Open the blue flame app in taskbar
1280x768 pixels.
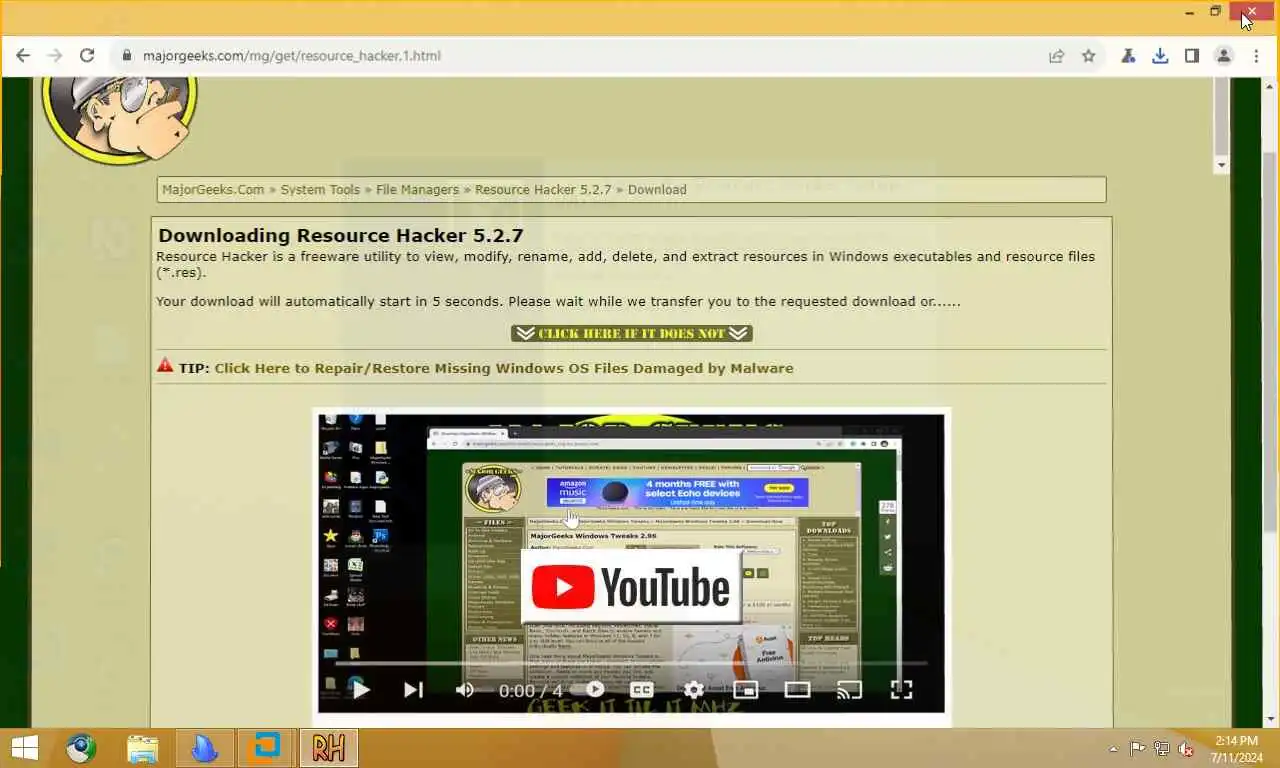click(204, 748)
